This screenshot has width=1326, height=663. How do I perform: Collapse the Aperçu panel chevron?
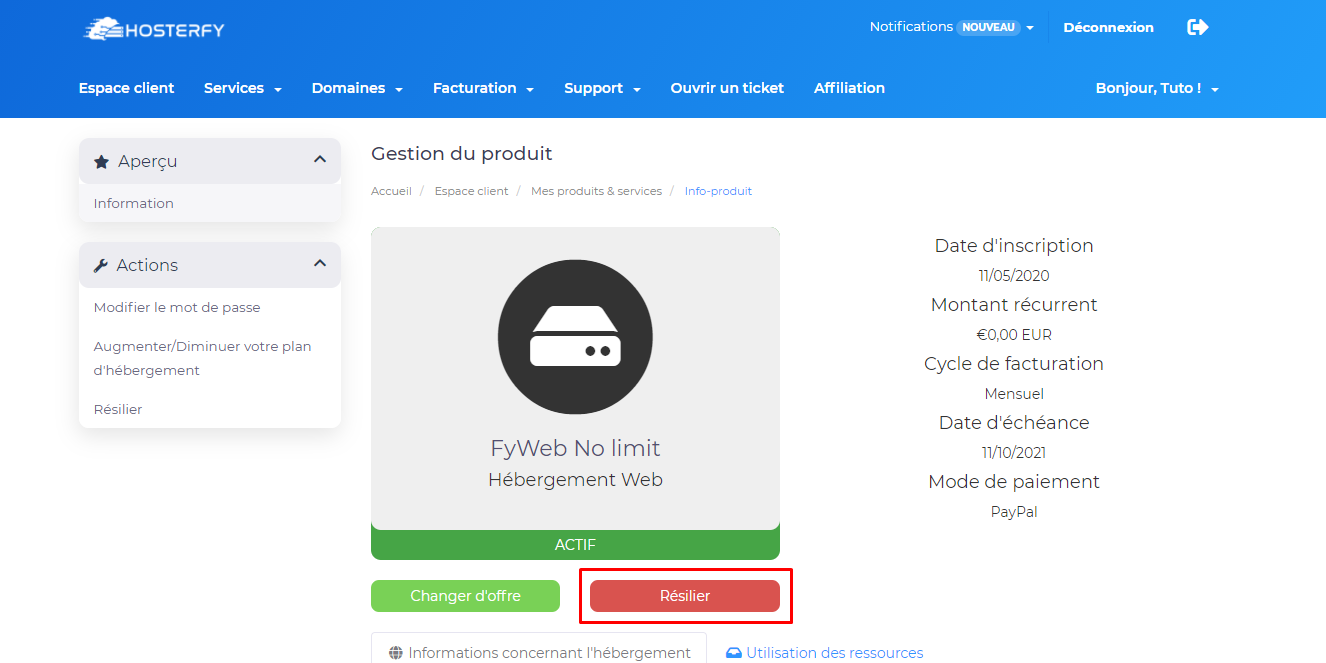click(x=320, y=159)
